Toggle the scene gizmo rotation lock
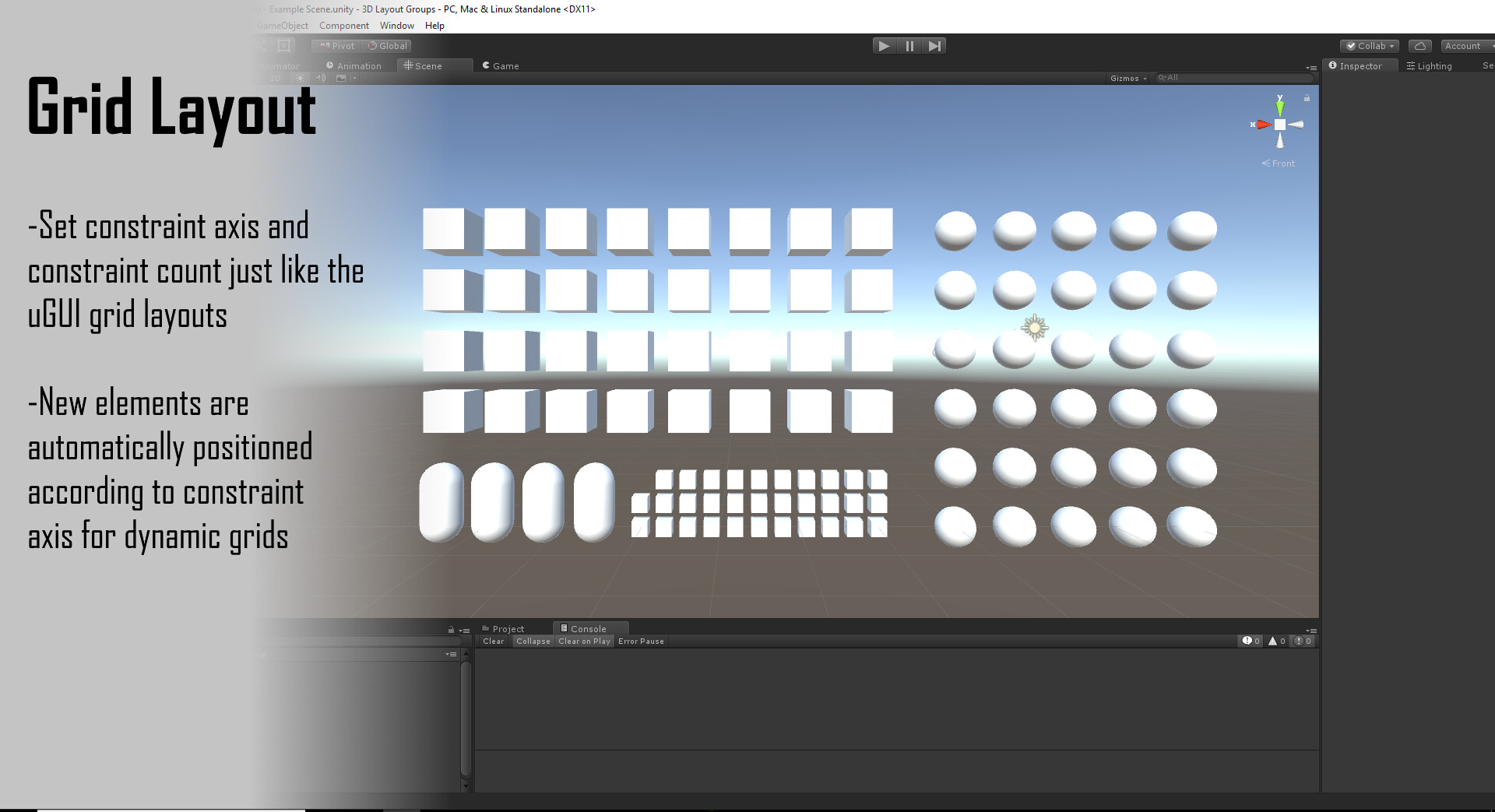Screen dimensions: 1495x812 click(1307, 98)
